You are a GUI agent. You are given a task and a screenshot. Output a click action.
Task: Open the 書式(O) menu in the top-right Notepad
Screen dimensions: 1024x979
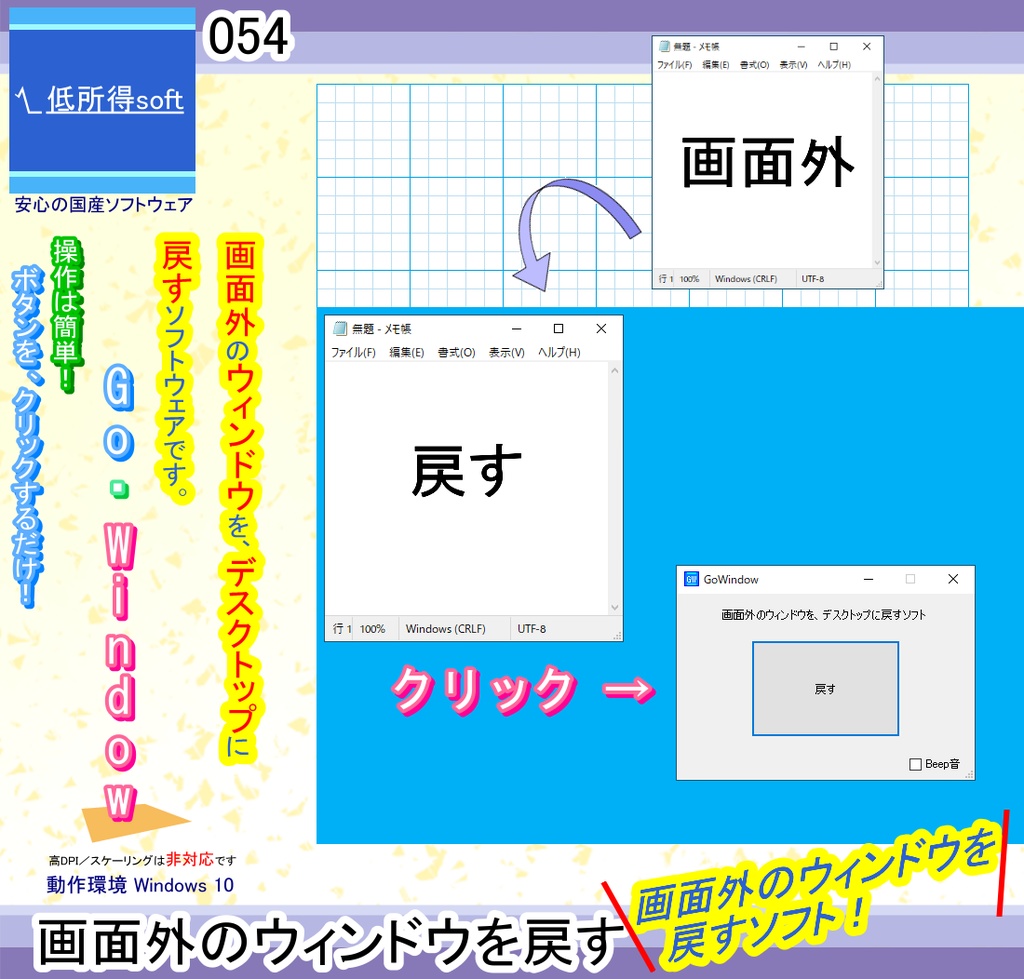coord(756,63)
